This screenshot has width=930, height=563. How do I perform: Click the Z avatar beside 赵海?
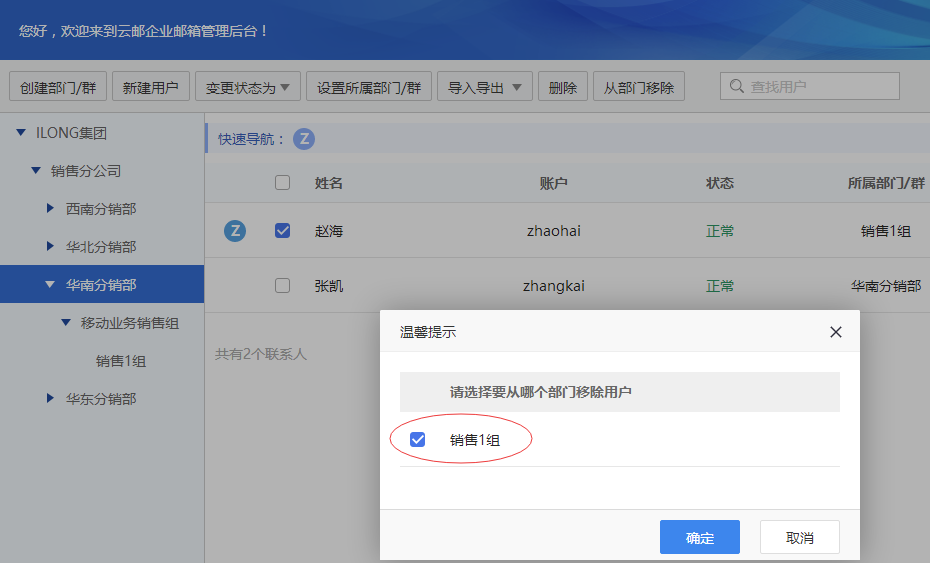(x=235, y=231)
